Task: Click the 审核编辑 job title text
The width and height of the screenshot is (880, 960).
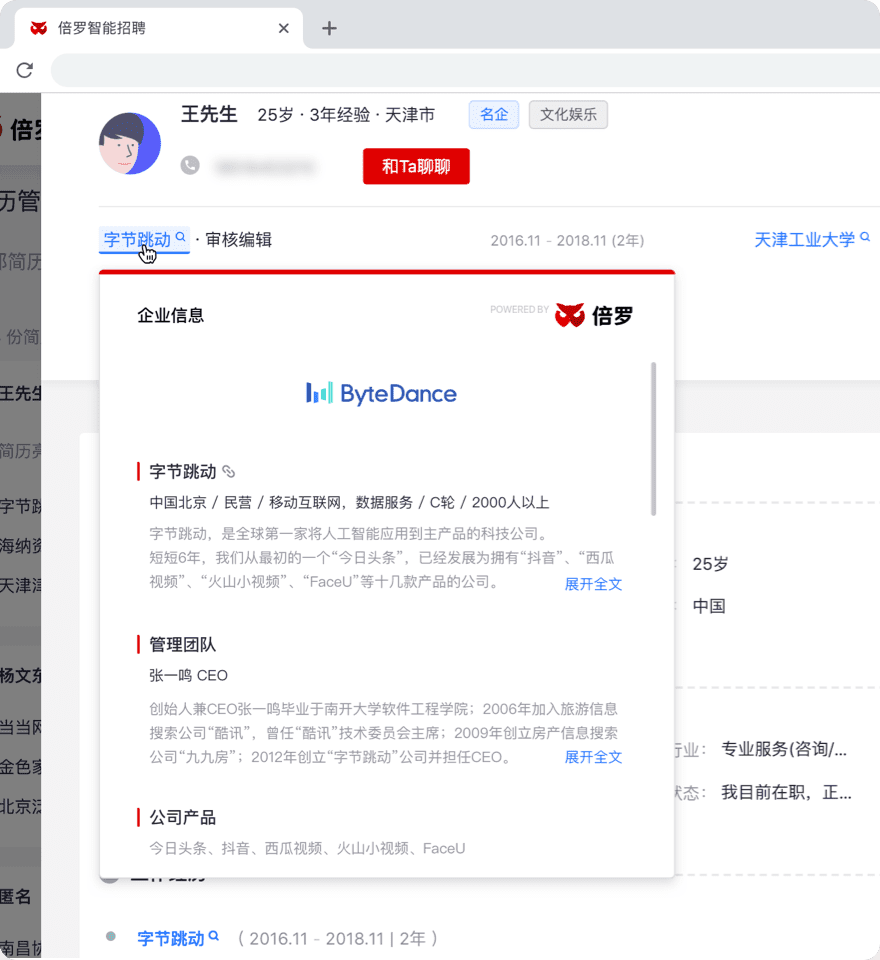Action: point(239,239)
